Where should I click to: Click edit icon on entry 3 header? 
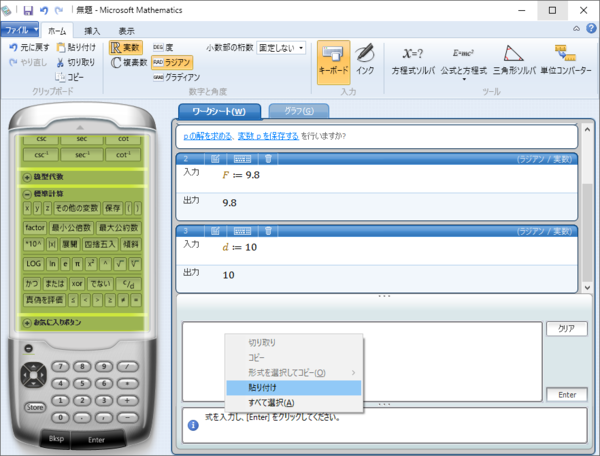click(x=215, y=231)
